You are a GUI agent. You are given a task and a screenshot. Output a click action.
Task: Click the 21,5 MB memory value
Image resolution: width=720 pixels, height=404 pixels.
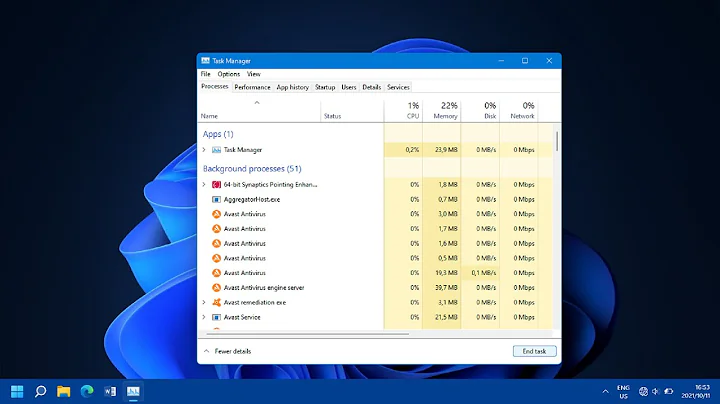tap(446, 317)
